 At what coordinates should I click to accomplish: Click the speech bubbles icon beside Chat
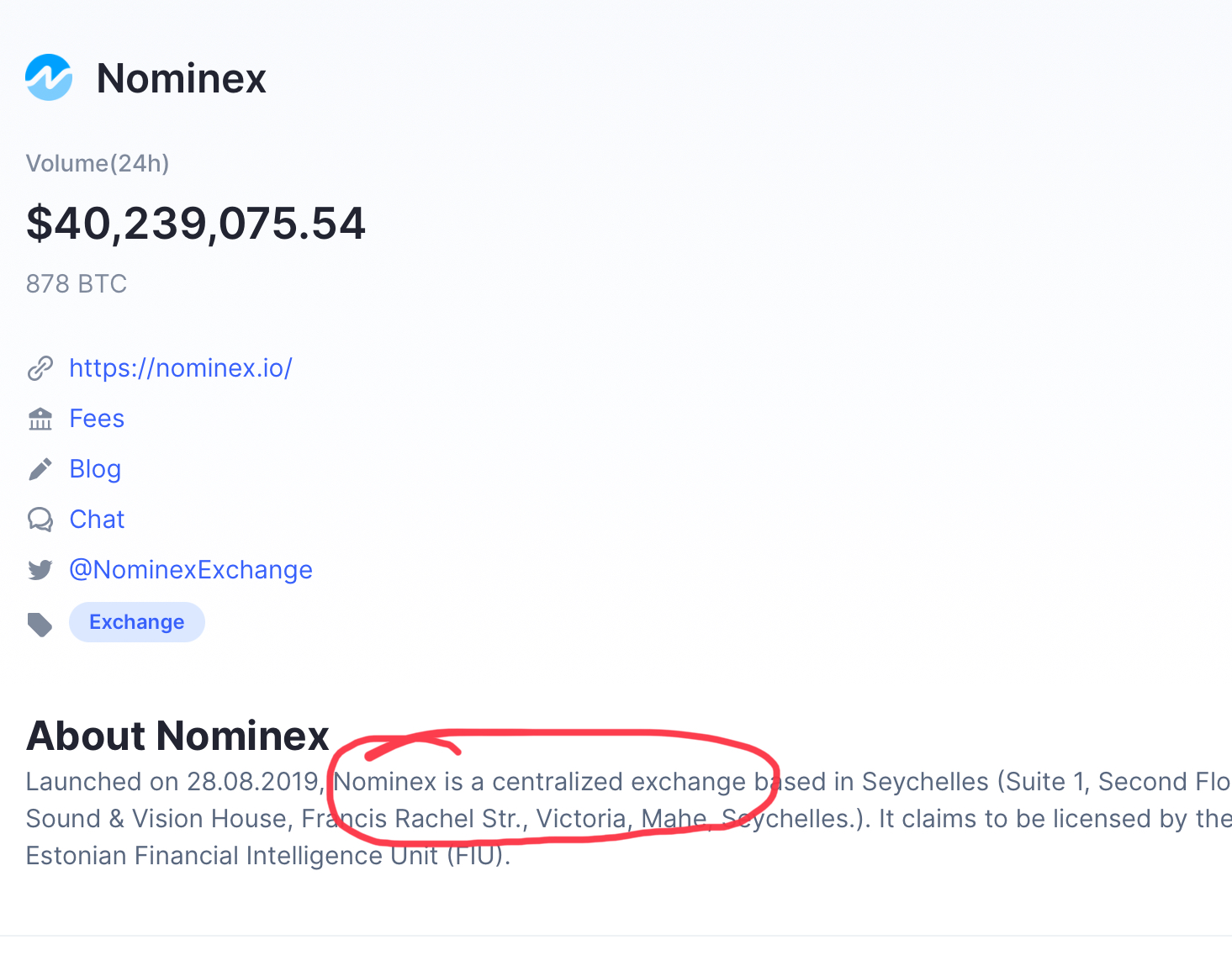pos(40,520)
